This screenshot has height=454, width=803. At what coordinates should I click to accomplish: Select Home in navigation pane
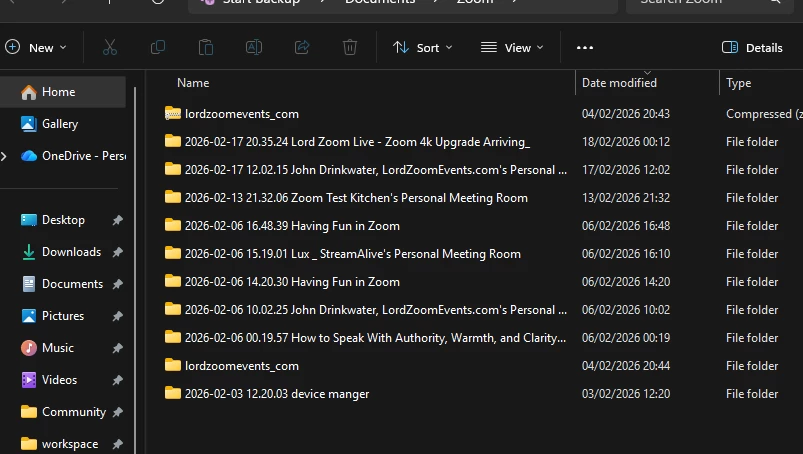coord(62,92)
